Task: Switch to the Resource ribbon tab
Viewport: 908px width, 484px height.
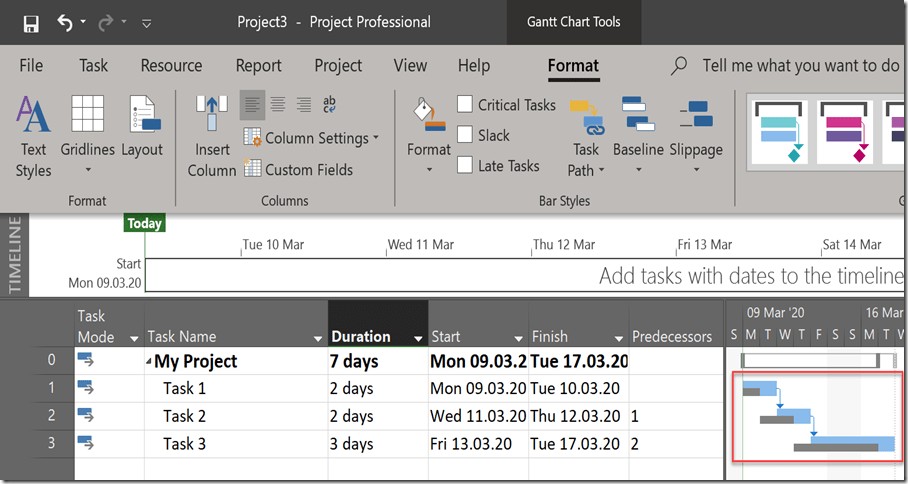Action: tap(171, 66)
